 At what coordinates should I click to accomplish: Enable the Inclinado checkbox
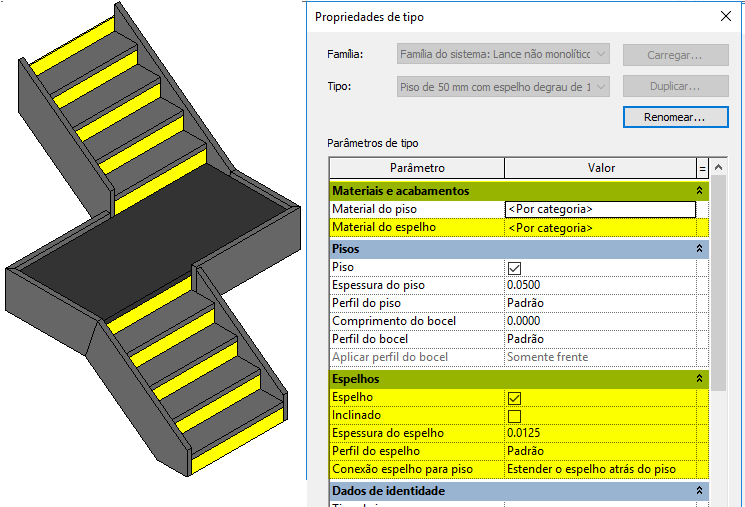tap(515, 416)
